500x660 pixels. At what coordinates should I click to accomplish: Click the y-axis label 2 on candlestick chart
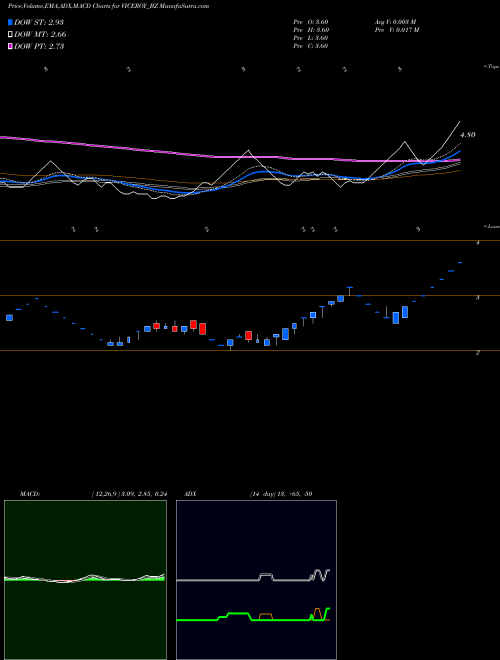pyautogui.click(x=478, y=353)
